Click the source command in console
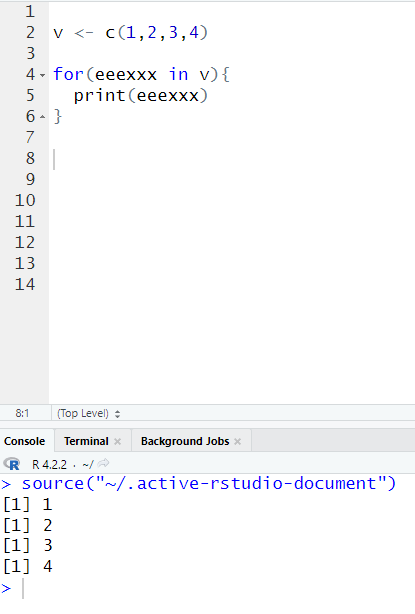 209,484
